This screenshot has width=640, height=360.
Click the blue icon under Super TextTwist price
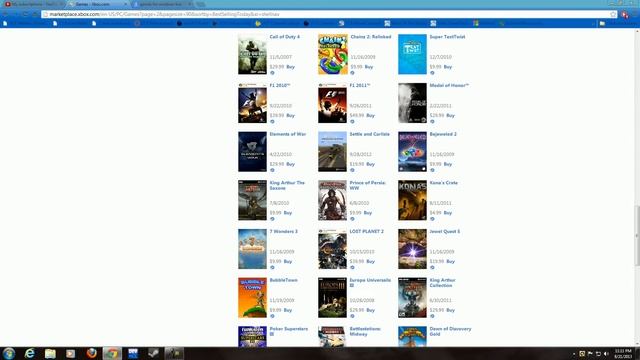point(432,73)
